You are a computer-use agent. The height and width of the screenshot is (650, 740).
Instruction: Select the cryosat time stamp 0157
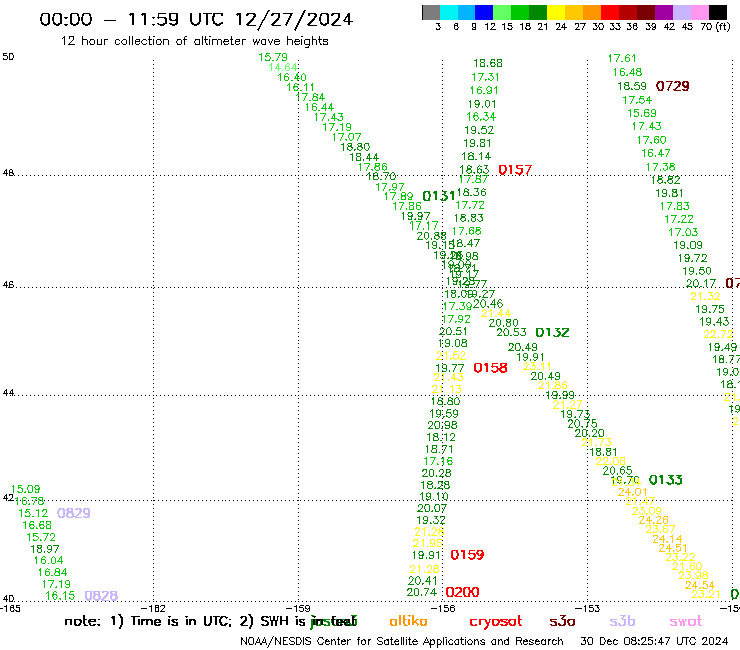pos(515,169)
